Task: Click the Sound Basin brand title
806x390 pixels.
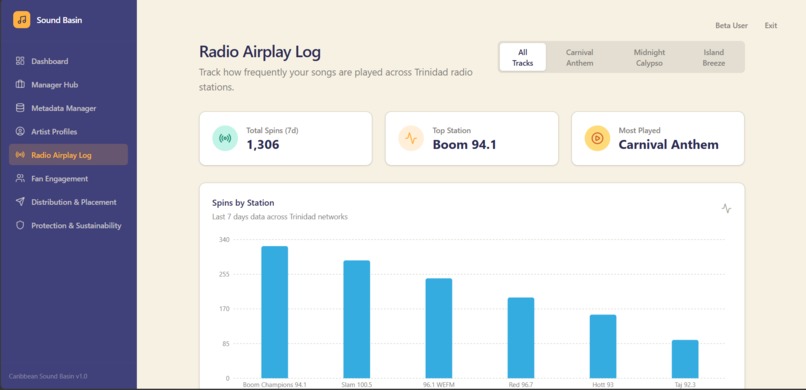Action: [x=59, y=20]
